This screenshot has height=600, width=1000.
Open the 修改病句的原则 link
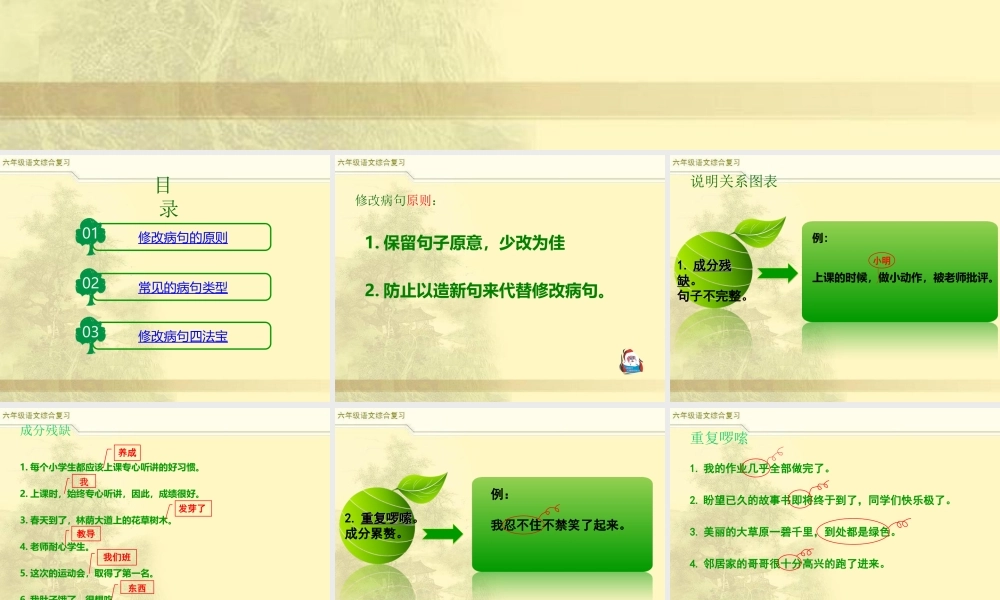pos(182,238)
